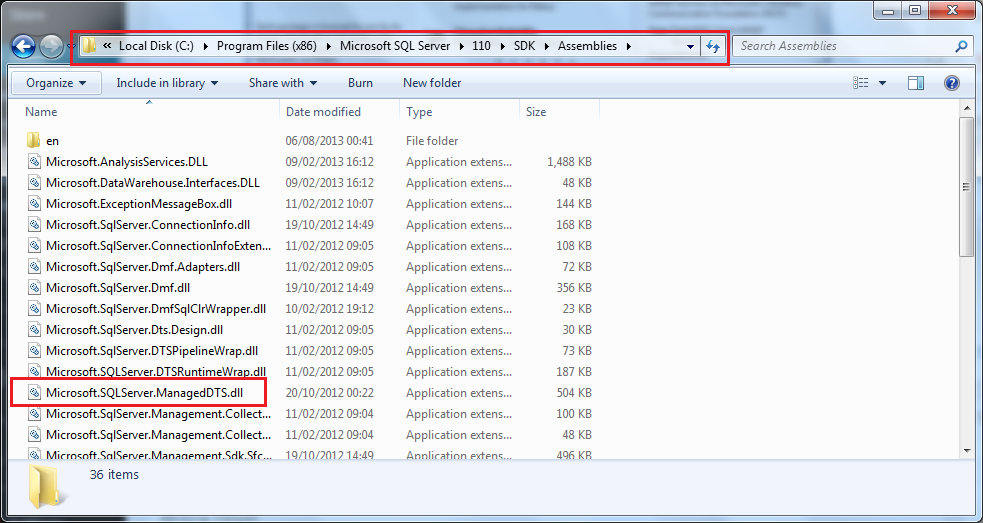Click the change view icon
Image resolution: width=983 pixels, height=523 pixels.
pyautogui.click(x=860, y=83)
